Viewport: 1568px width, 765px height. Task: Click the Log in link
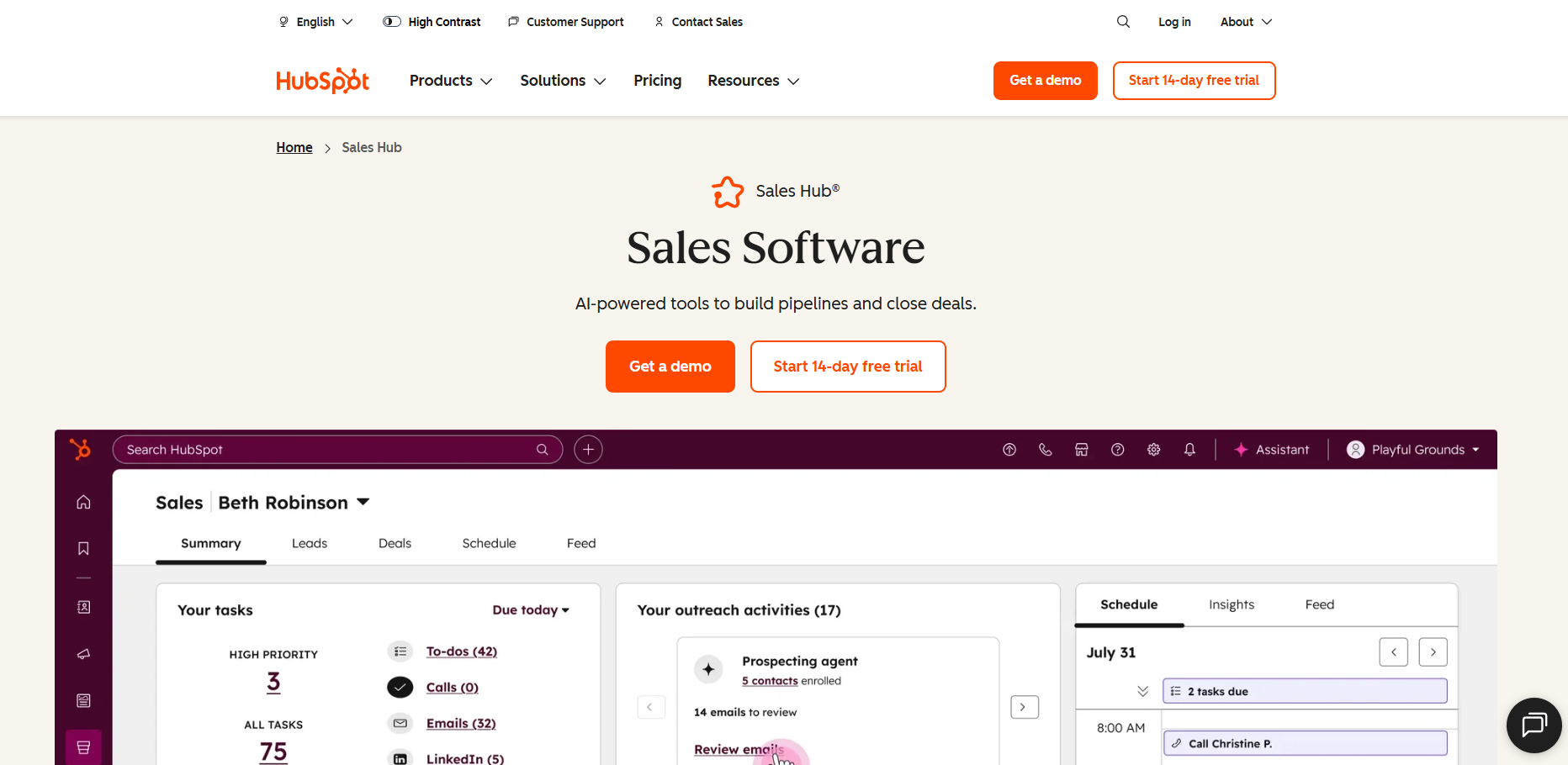tap(1174, 22)
